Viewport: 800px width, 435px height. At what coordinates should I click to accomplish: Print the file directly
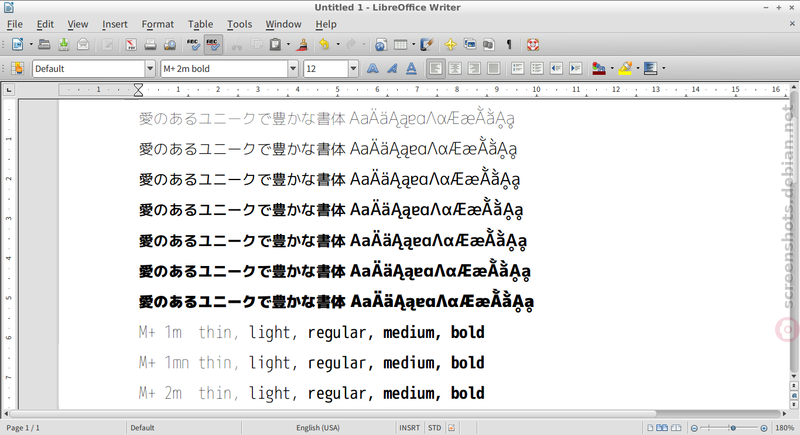tap(150, 45)
